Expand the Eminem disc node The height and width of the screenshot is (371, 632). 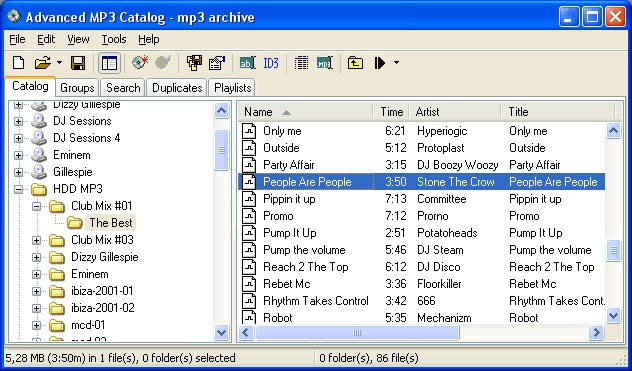coord(18,155)
